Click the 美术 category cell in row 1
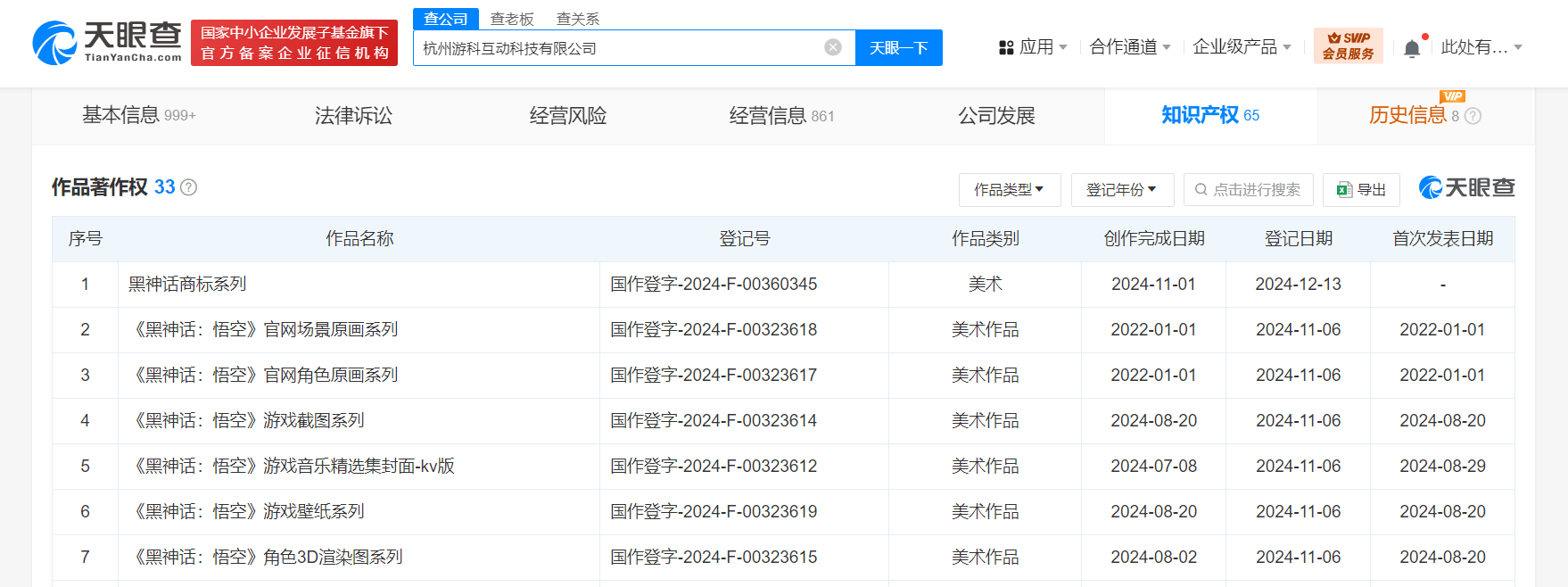 tap(985, 285)
